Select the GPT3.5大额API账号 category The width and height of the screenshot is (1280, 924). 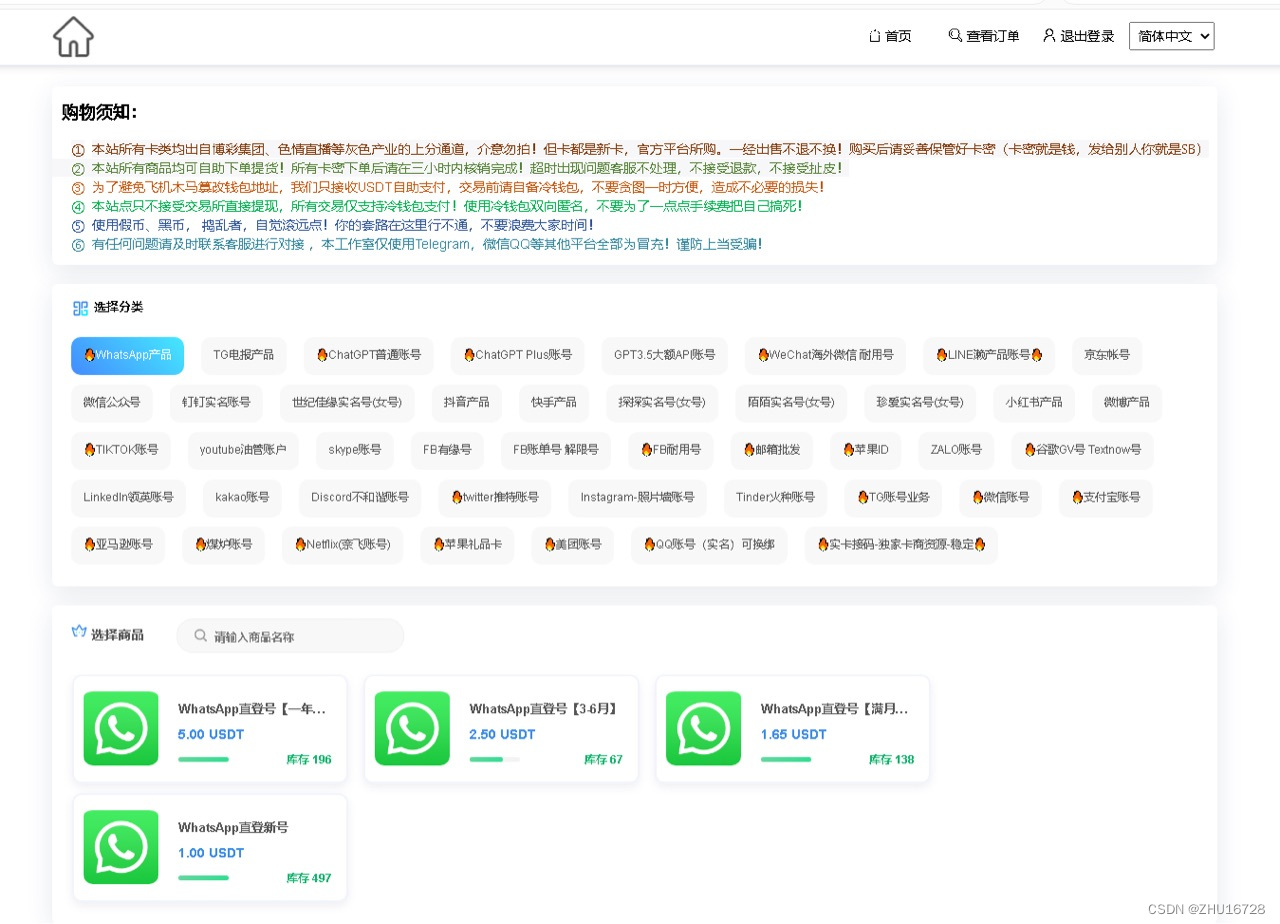tap(665, 355)
